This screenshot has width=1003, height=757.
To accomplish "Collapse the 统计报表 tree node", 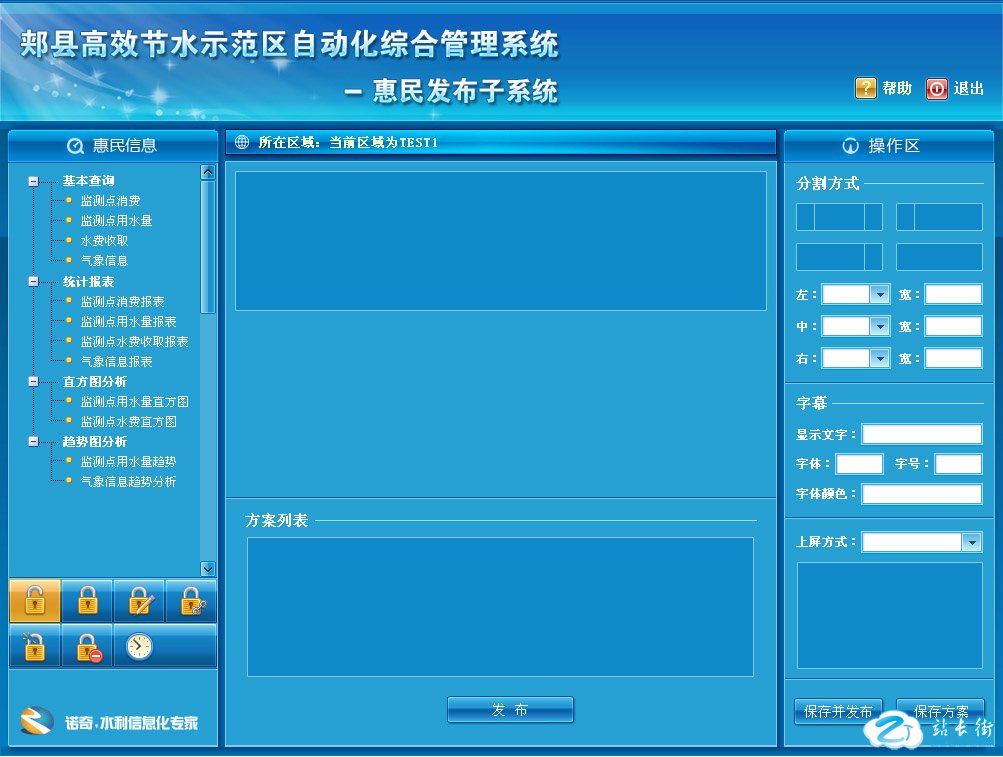I will point(33,282).
